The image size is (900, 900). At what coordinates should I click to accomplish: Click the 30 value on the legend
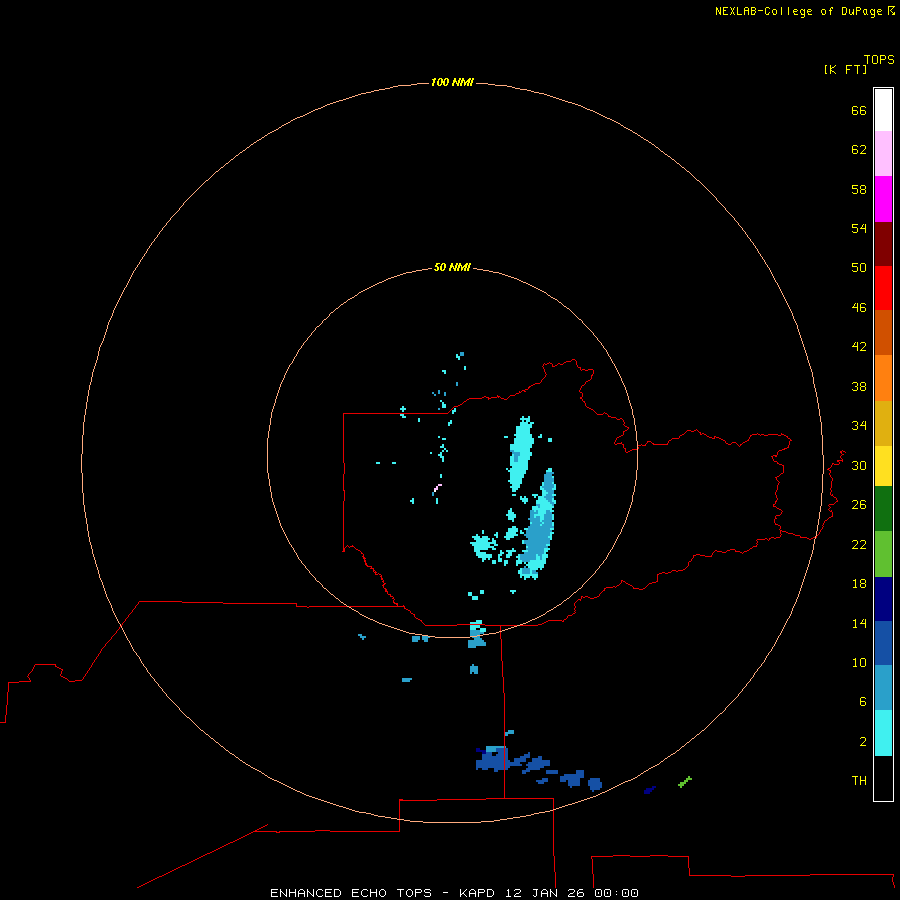pyautogui.click(x=859, y=465)
